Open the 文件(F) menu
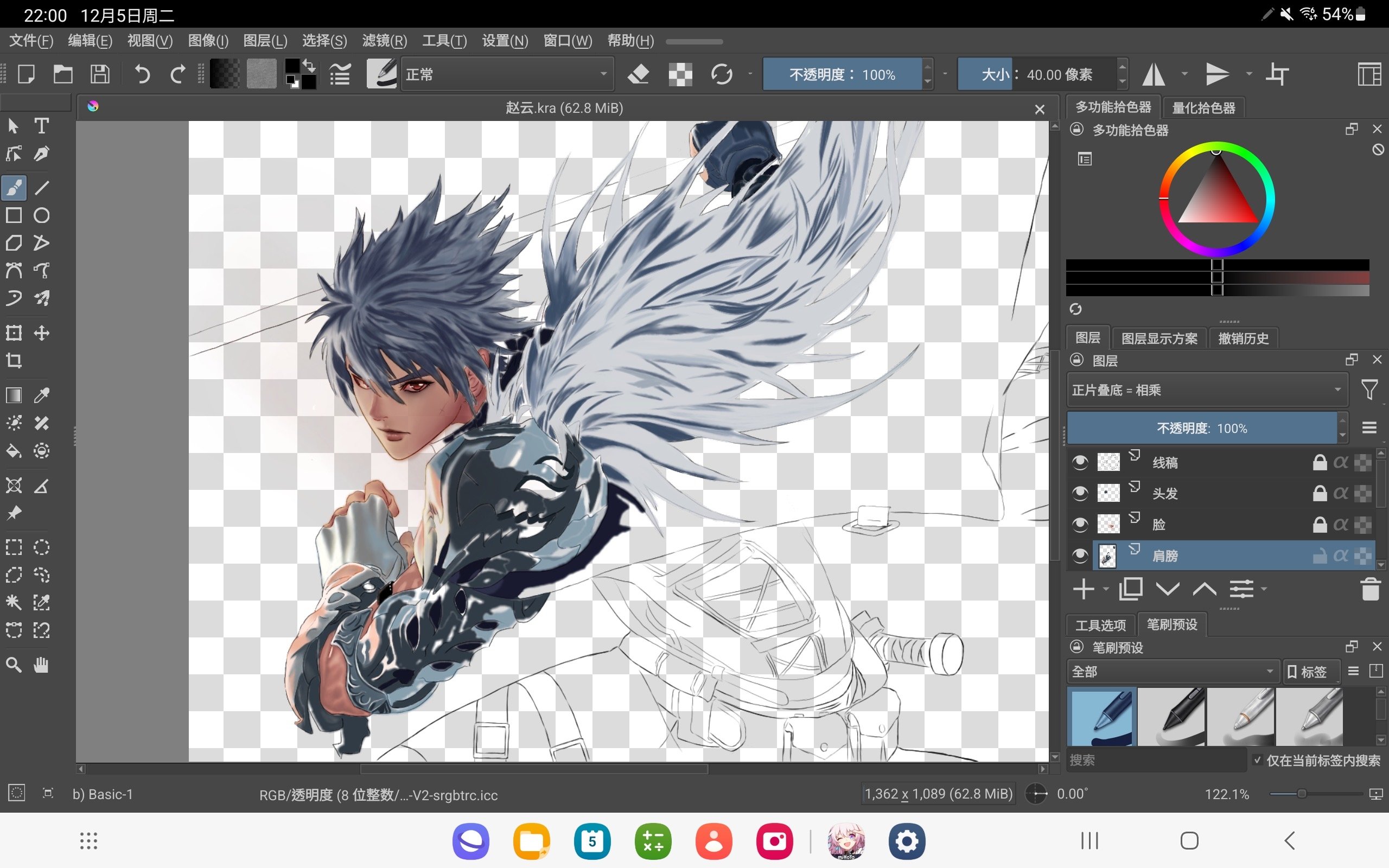The width and height of the screenshot is (1389, 868). (31, 41)
